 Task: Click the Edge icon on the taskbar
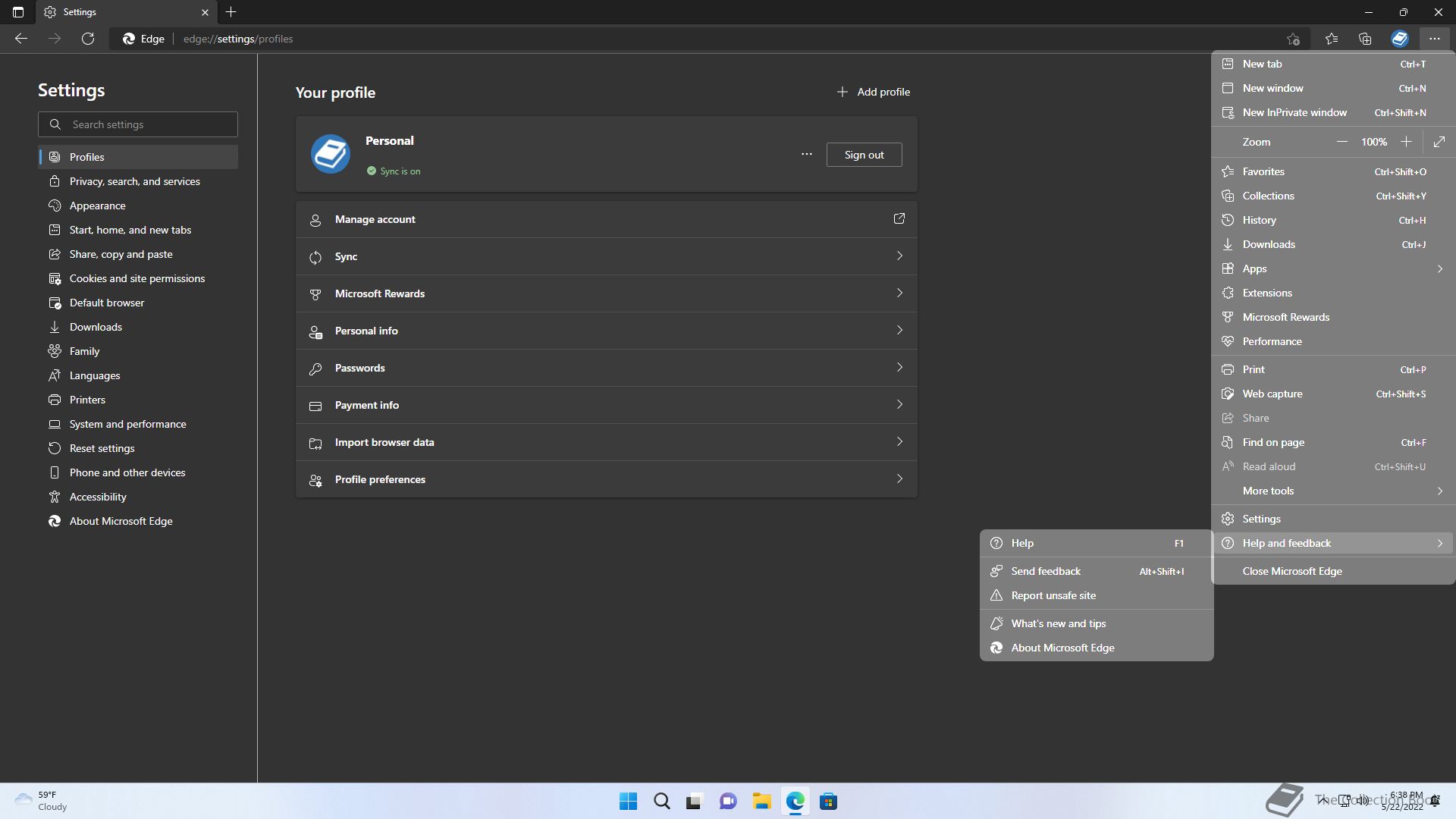(x=795, y=802)
